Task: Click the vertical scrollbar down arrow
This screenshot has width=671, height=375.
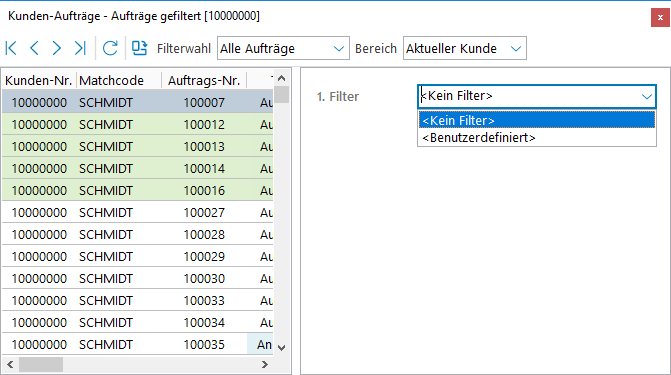Action: (281, 348)
